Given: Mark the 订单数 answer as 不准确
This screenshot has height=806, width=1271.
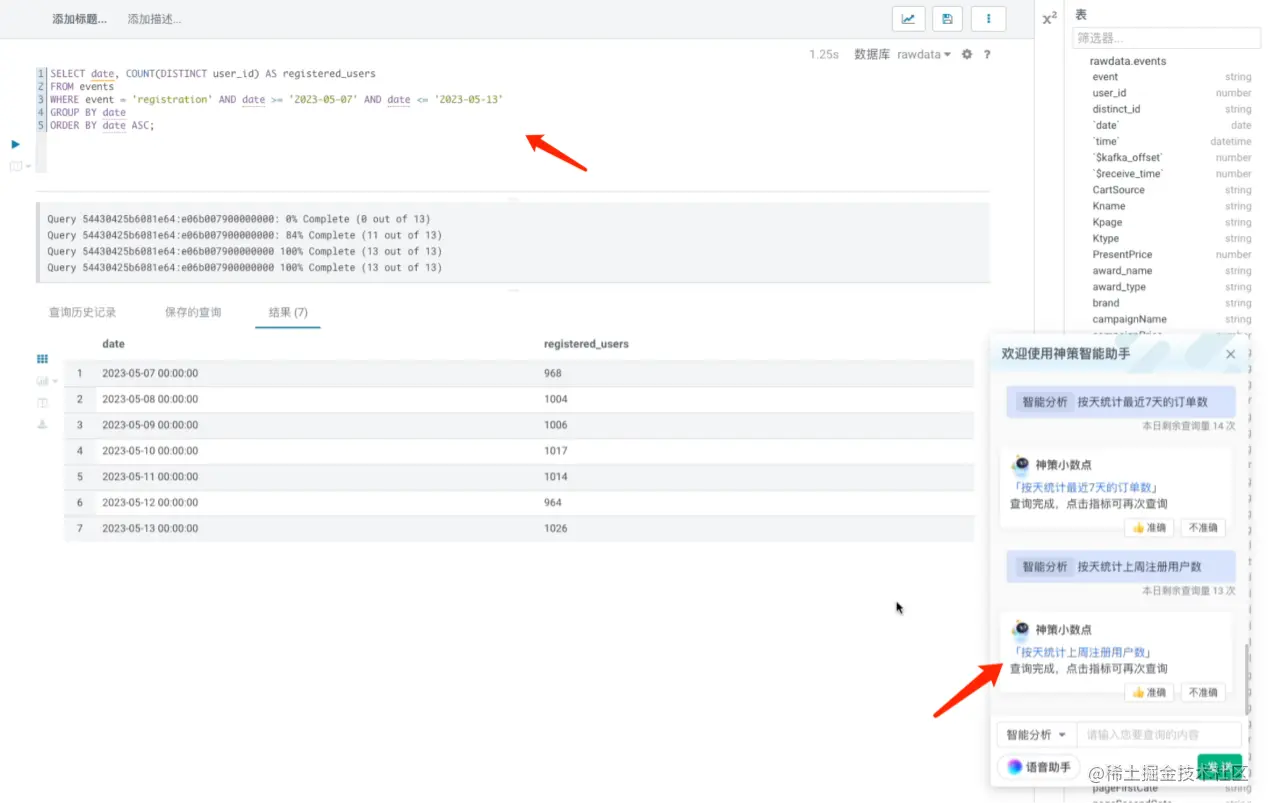Looking at the screenshot, I should (x=1203, y=527).
